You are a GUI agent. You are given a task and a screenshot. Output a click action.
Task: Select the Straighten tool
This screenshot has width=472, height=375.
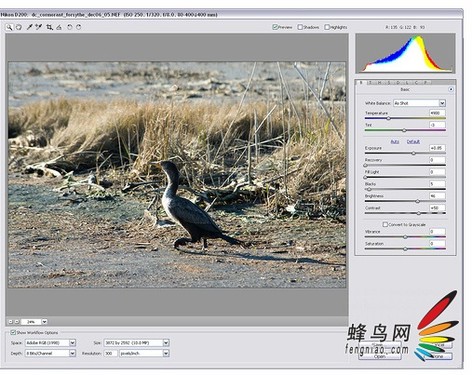[x=59, y=27]
